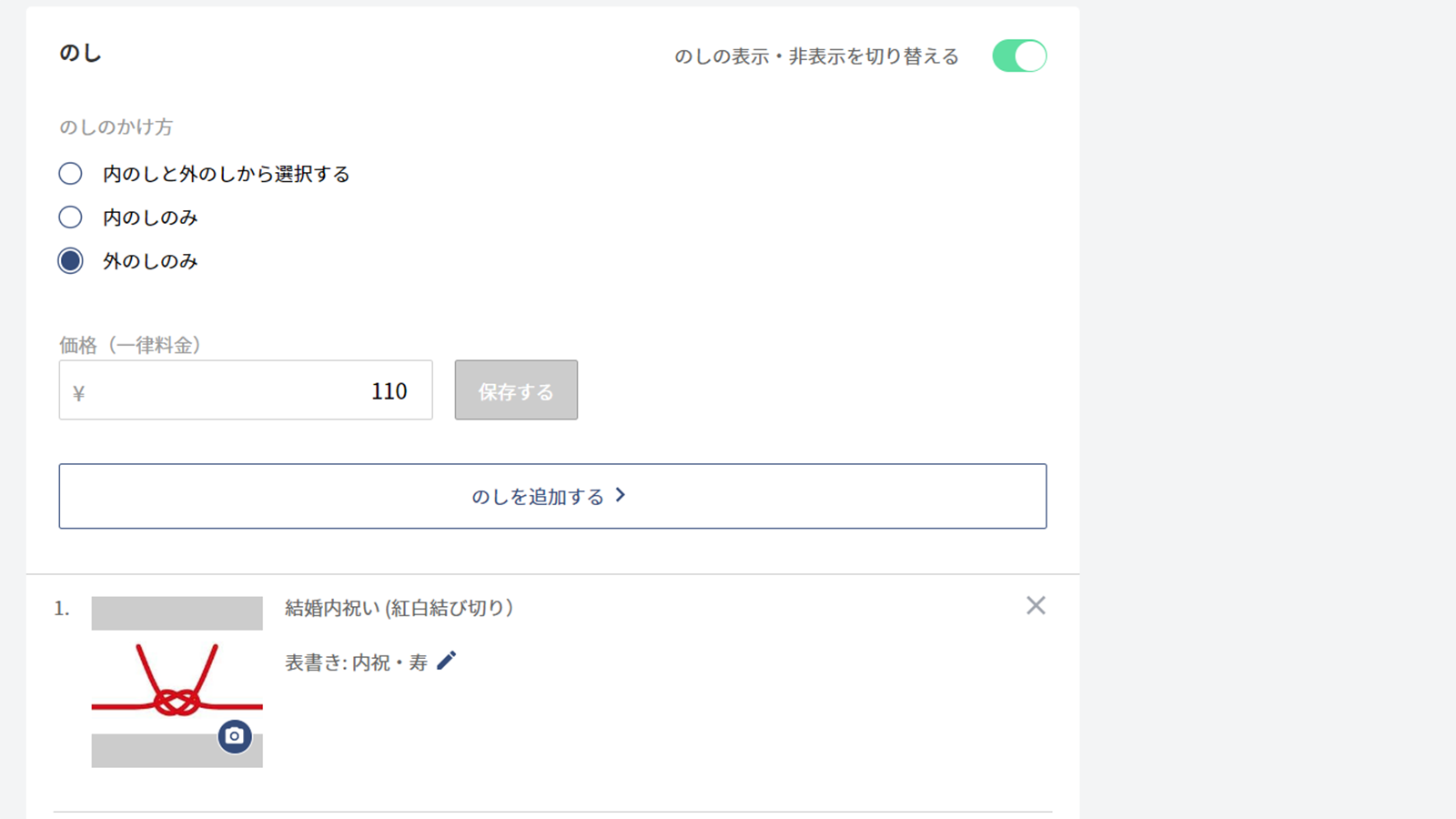Screen dimensions: 1456x819
Task: Click the item number 1. in the list
Action: click(x=62, y=609)
